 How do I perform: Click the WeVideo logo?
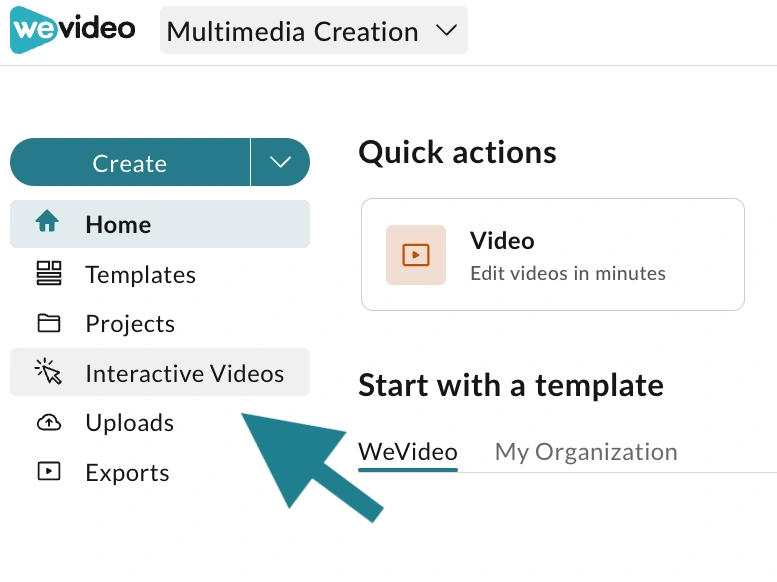click(72, 30)
